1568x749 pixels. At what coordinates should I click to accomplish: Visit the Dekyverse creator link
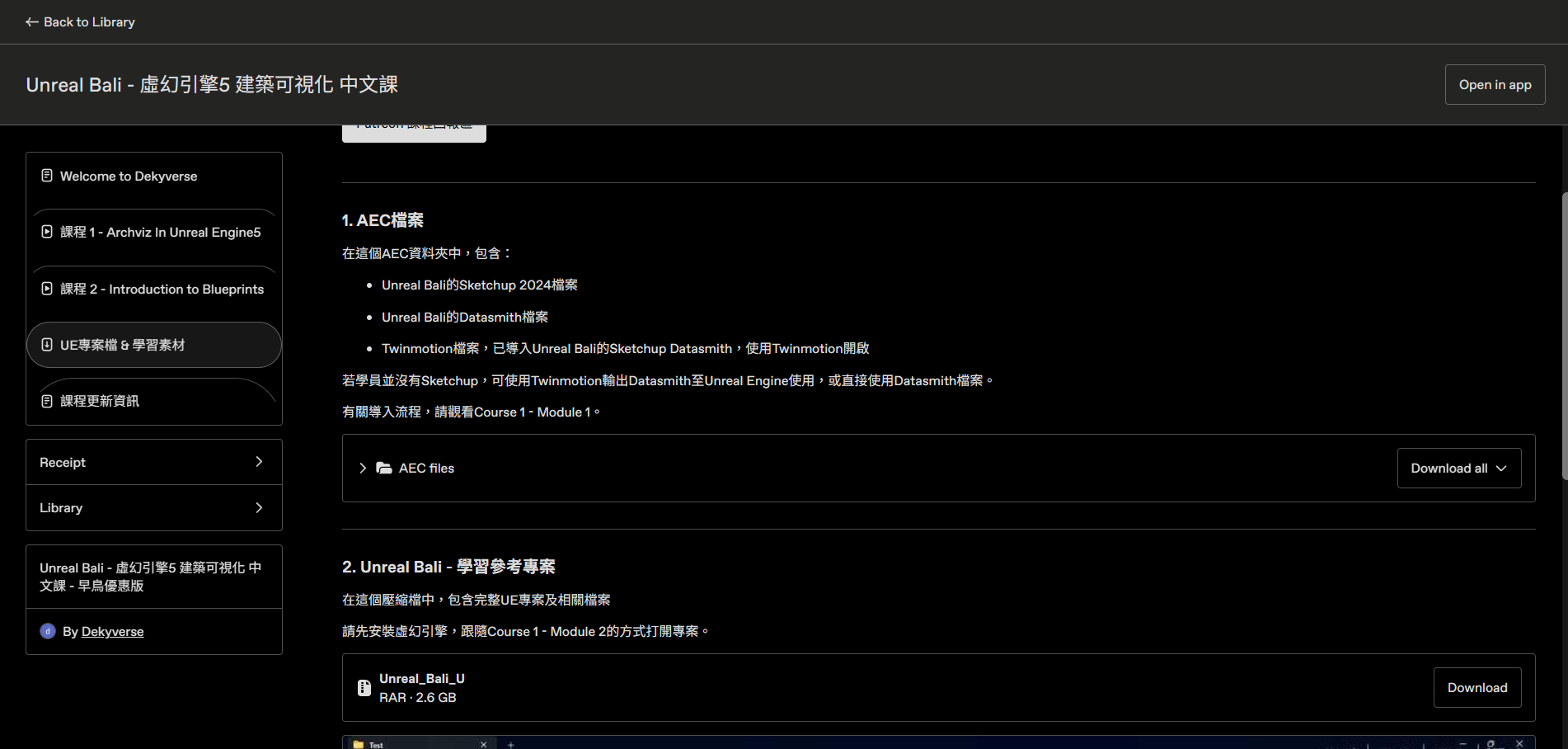[112, 632]
